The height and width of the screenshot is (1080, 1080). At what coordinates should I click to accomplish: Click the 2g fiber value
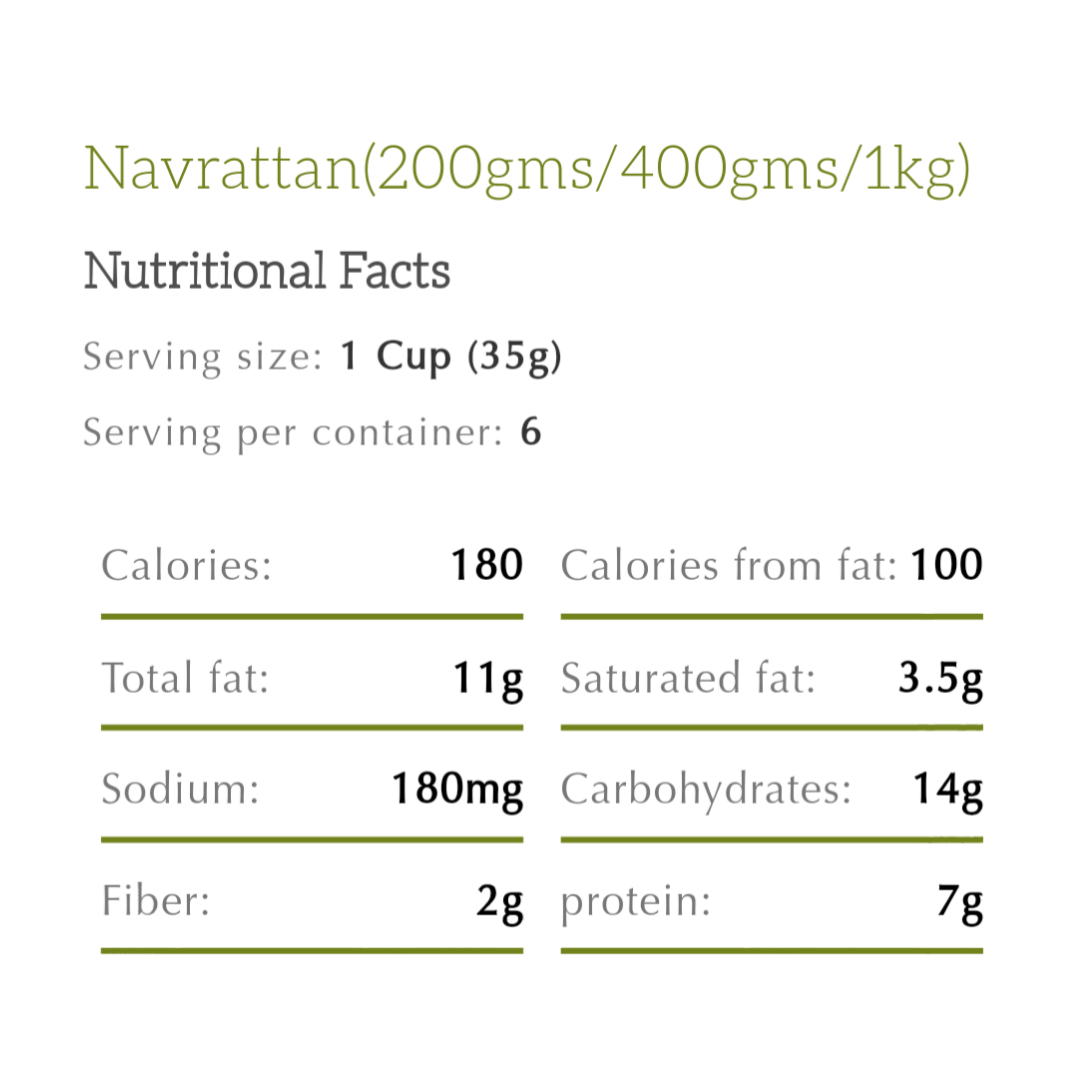[x=499, y=902]
